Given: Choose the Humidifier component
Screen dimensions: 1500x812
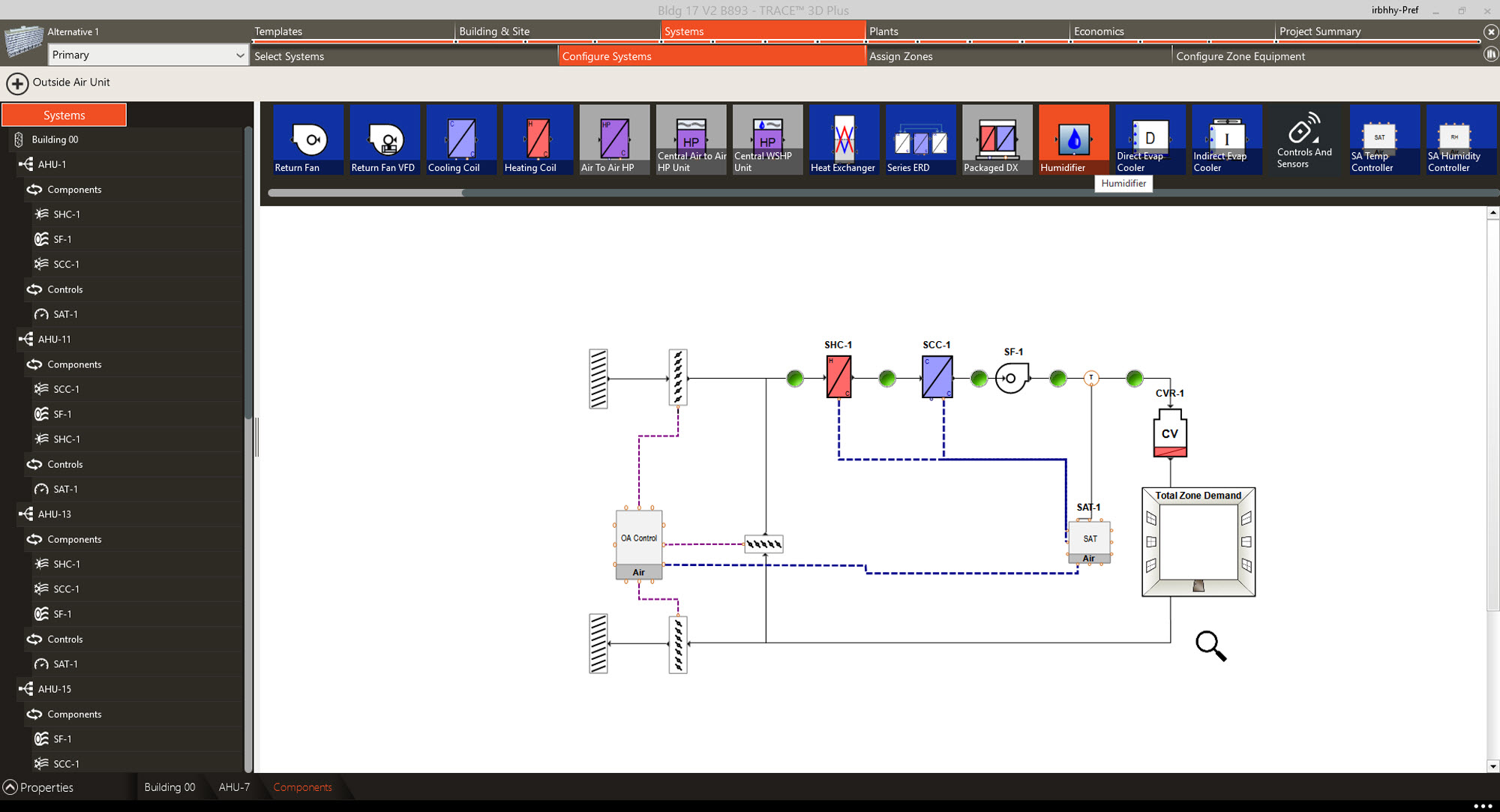Looking at the screenshot, I should [x=1072, y=139].
